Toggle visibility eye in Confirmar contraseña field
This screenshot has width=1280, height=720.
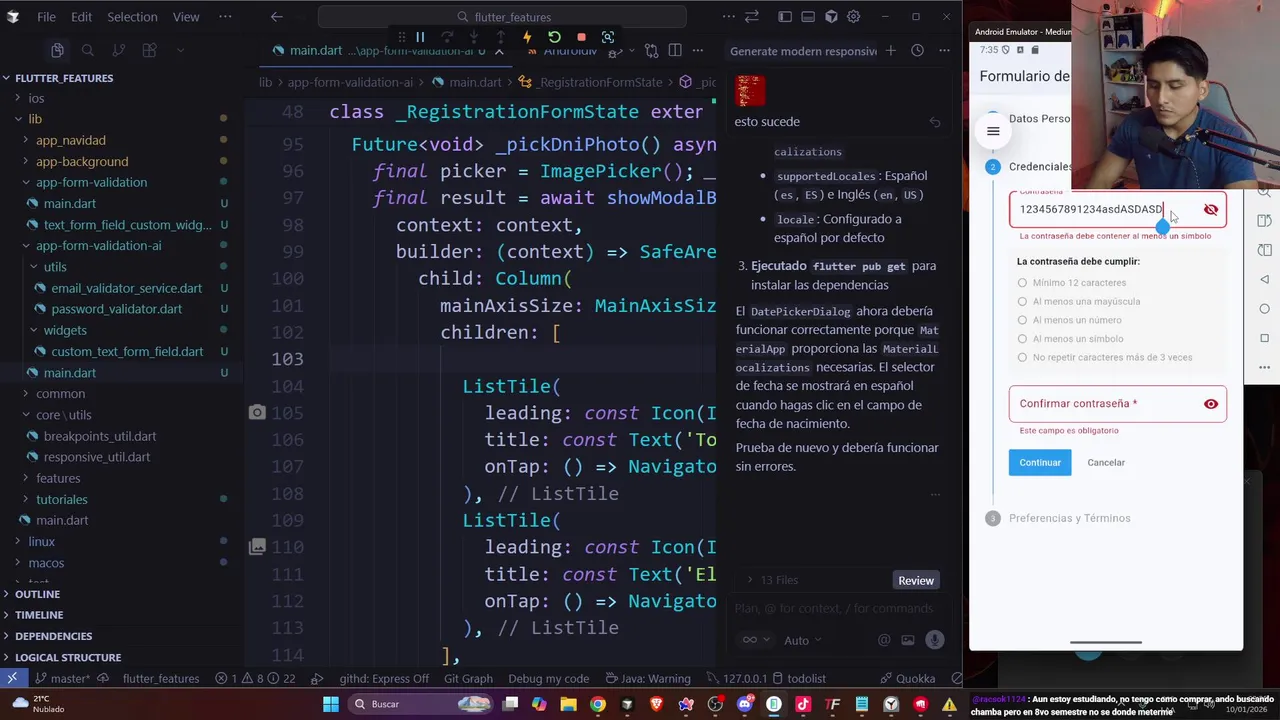pos(1211,404)
